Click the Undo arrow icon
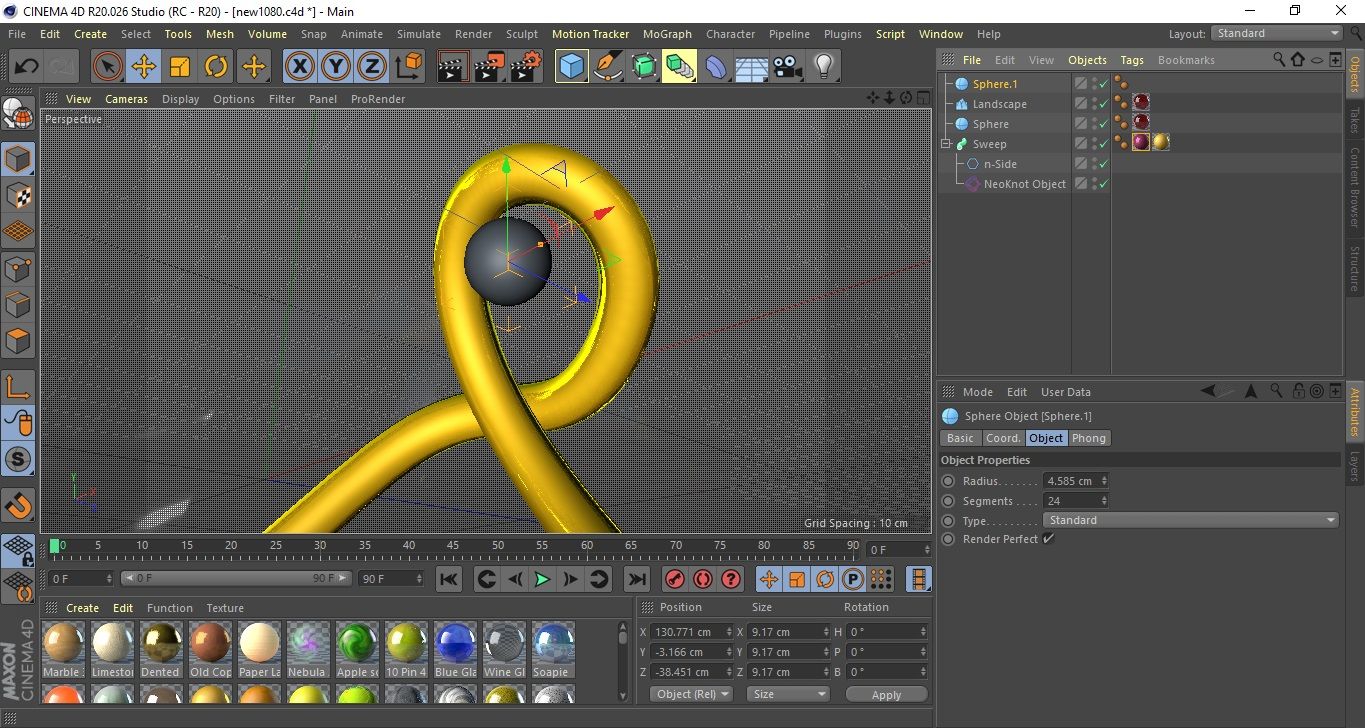Viewport: 1365px width, 728px height. pyautogui.click(x=26, y=67)
